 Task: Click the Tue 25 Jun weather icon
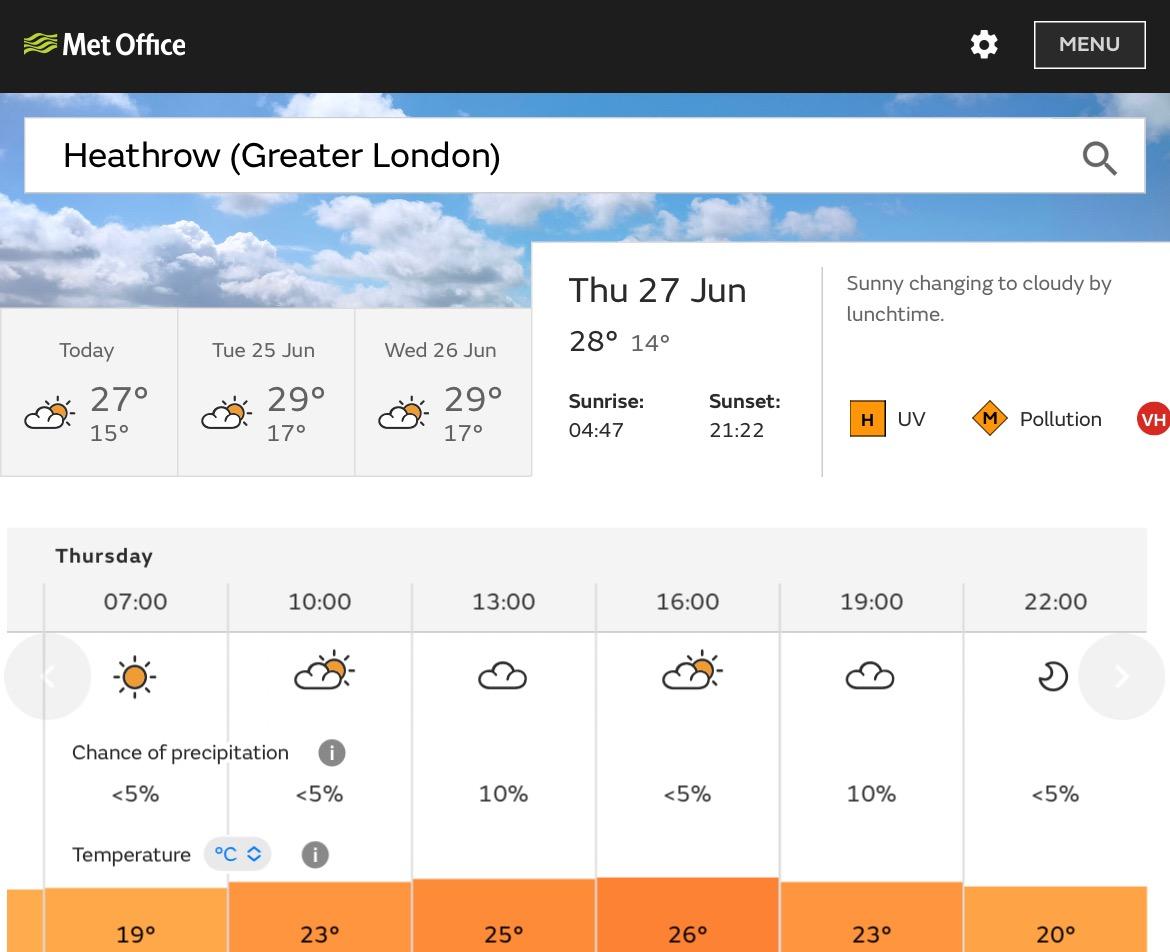click(226, 413)
